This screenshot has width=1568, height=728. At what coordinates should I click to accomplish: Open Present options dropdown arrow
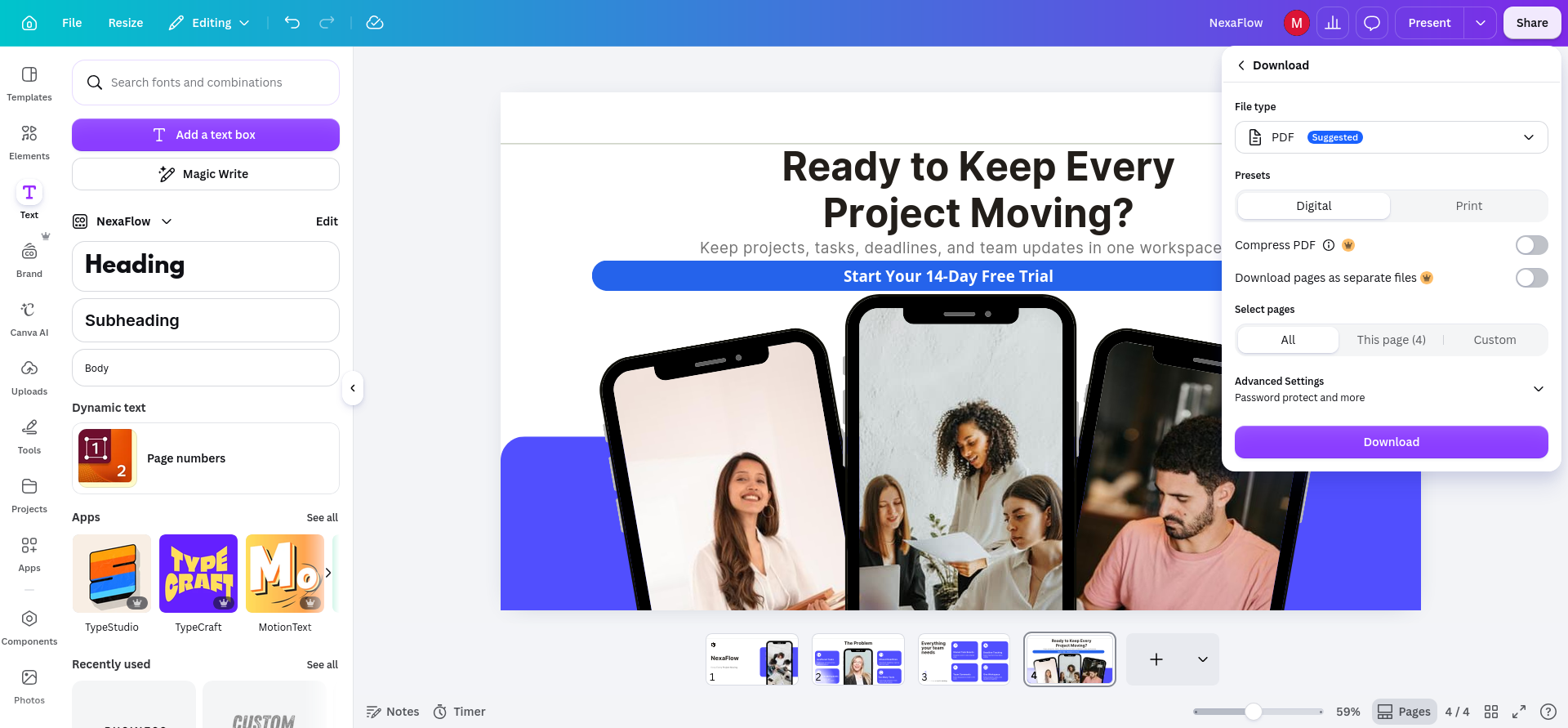(1480, 23)
